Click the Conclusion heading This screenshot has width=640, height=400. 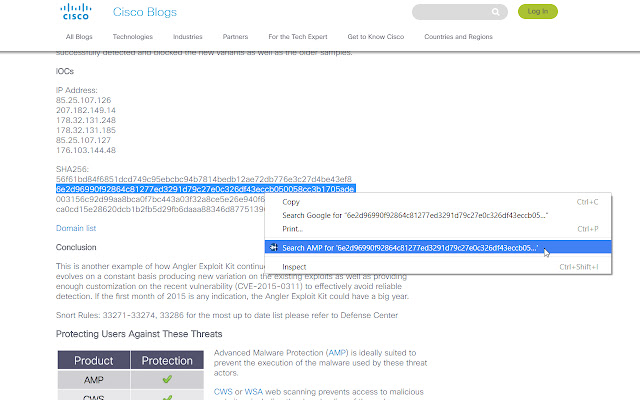[76, 247]
